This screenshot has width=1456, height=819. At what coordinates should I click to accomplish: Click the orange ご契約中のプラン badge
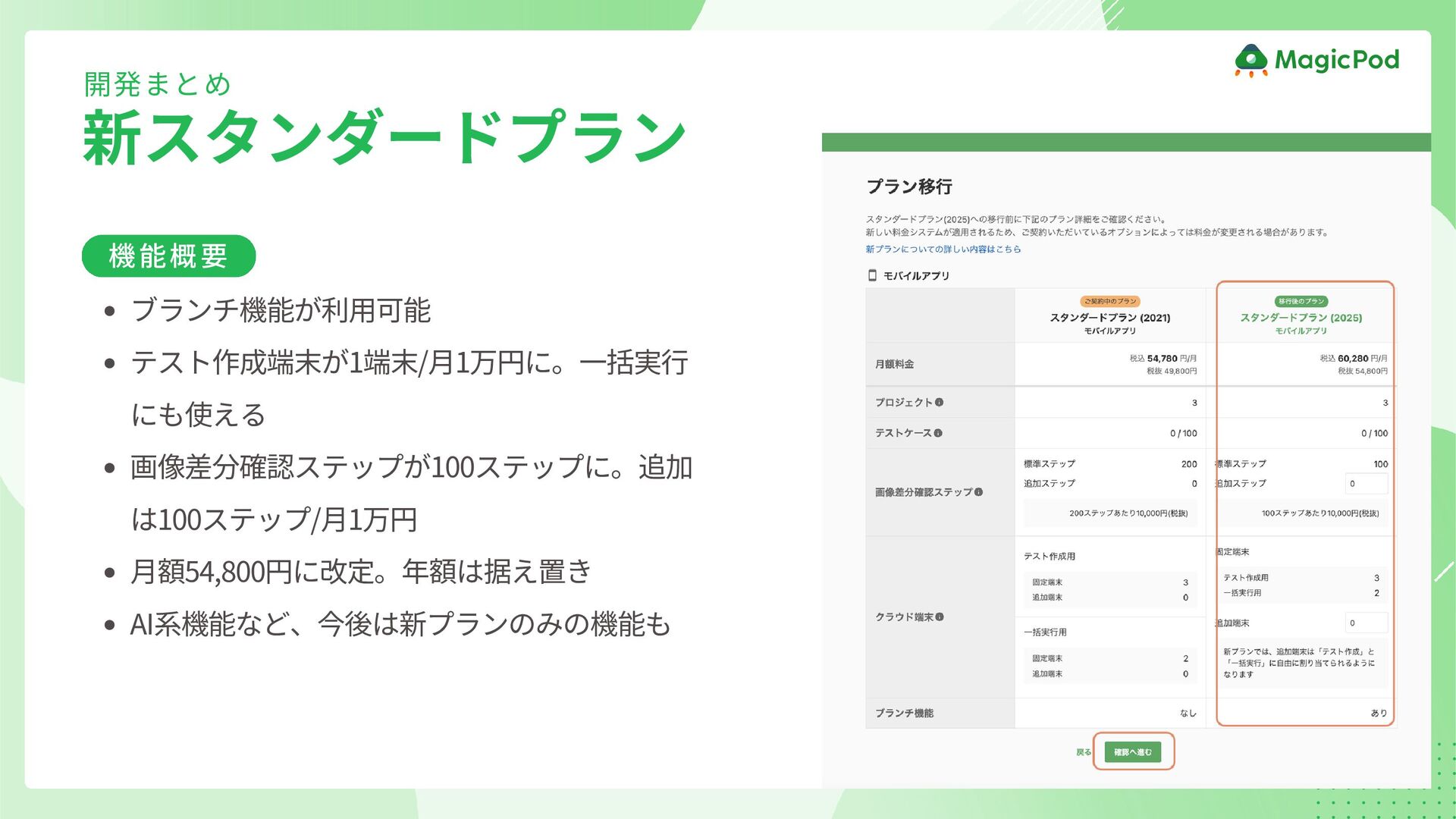coord(1109,301)
